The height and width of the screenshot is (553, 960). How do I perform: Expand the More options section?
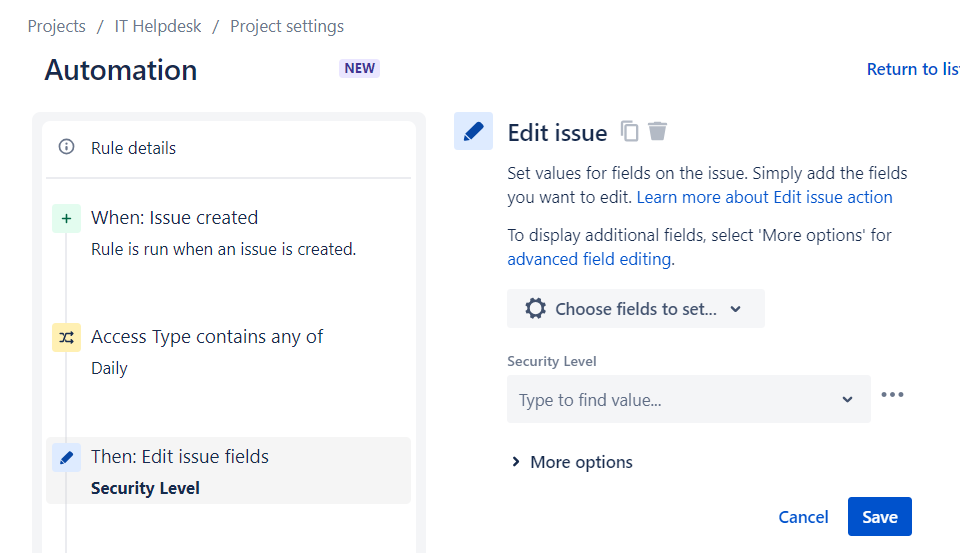(x=572, y=462)
